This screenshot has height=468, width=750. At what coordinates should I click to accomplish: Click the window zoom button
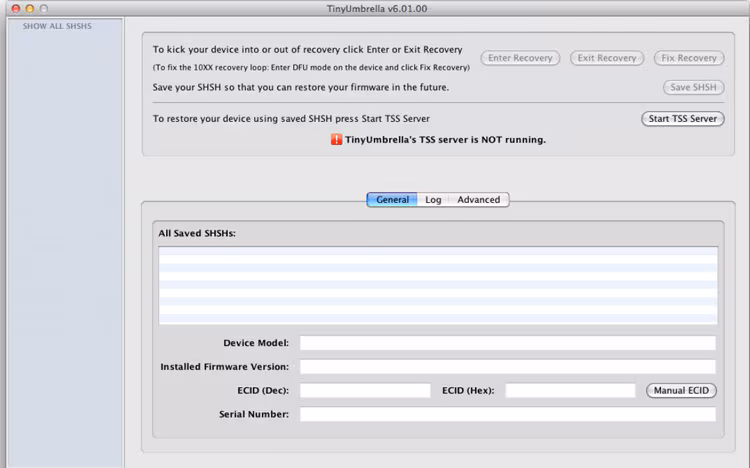click(x=44, y=9)
